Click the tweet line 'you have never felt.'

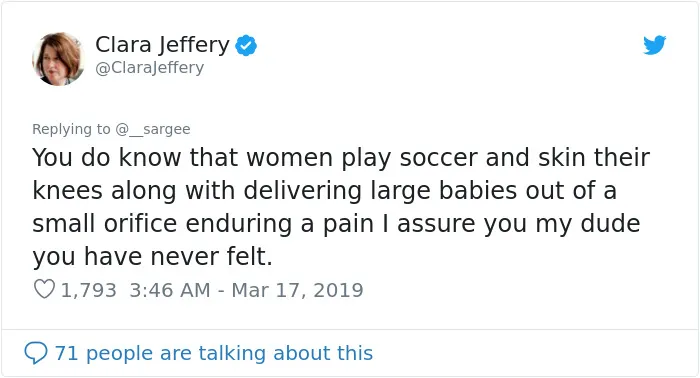[152, 257]
